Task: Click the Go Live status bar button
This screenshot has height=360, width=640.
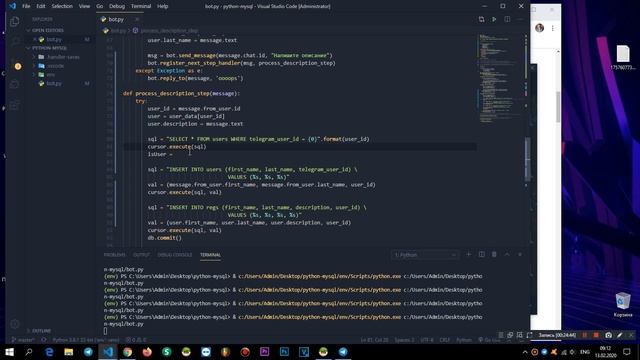Action: [x=489, y=340]
